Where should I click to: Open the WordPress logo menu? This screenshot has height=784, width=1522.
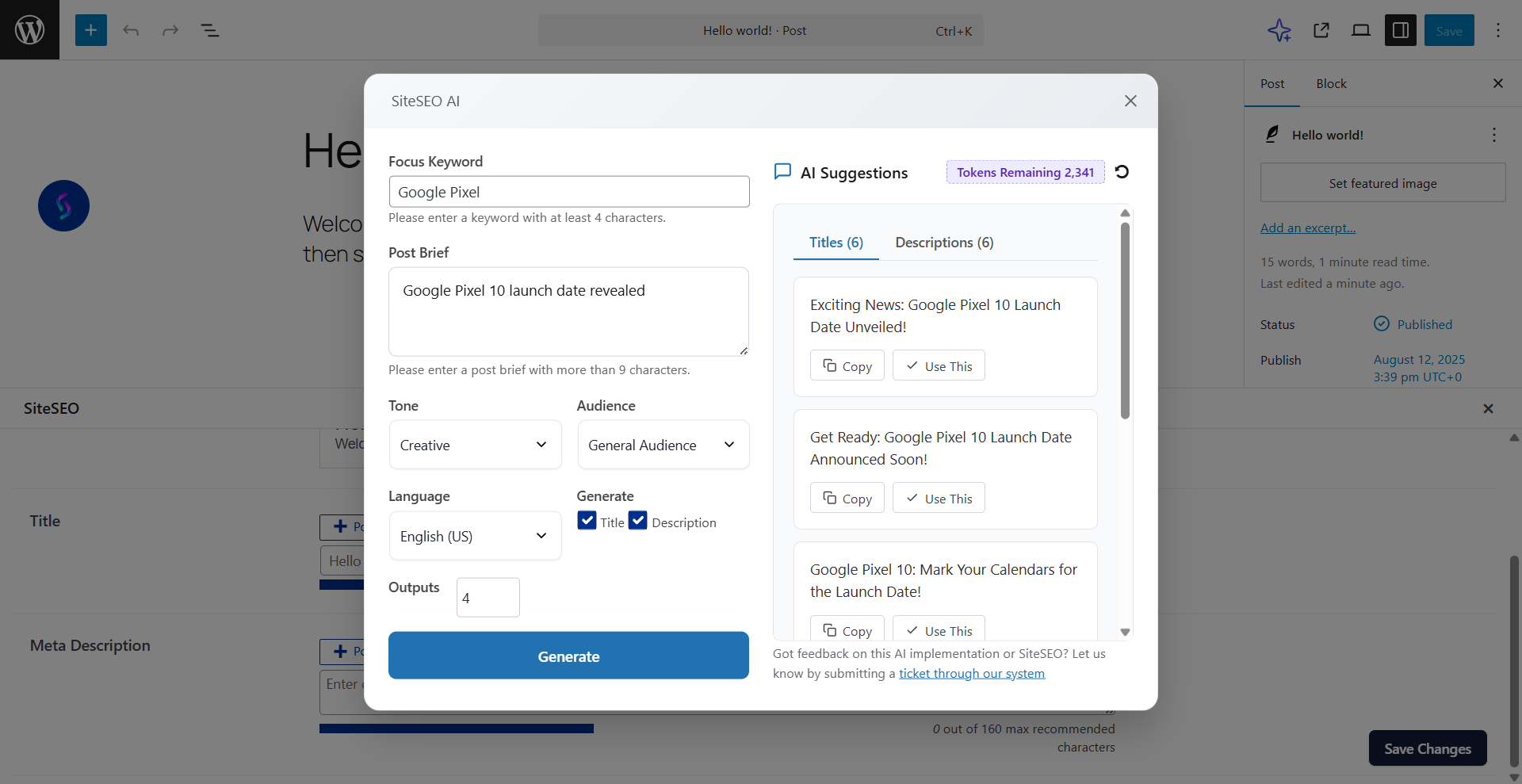(x=29, y=29)
